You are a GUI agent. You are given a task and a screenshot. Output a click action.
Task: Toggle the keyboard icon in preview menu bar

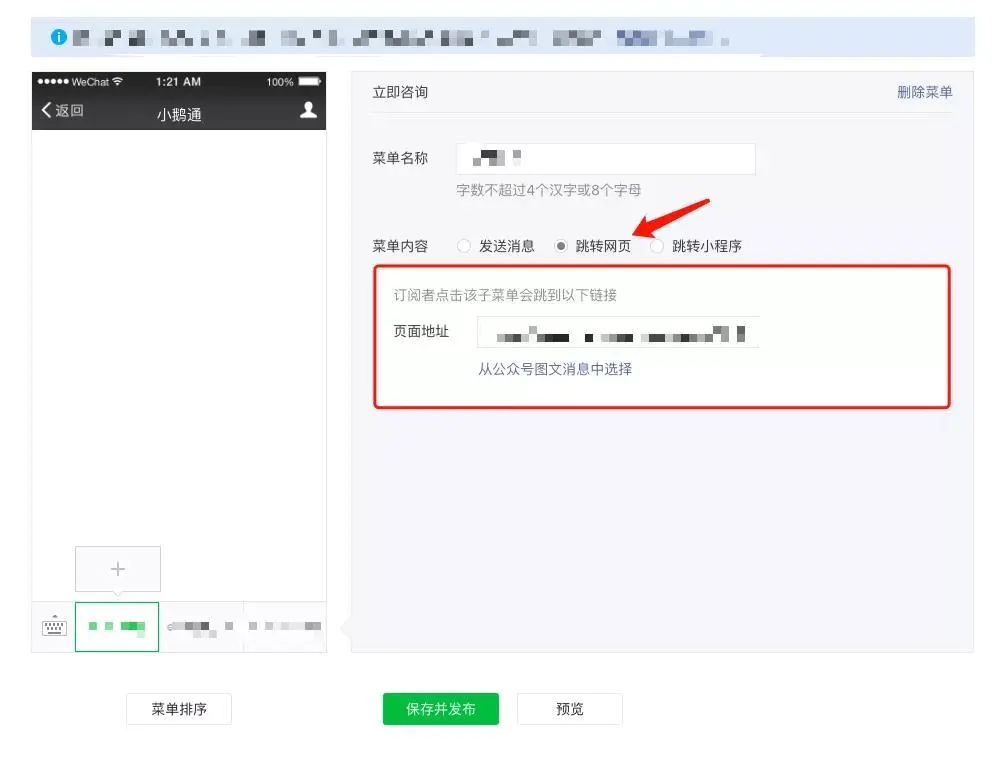[54, 626]
